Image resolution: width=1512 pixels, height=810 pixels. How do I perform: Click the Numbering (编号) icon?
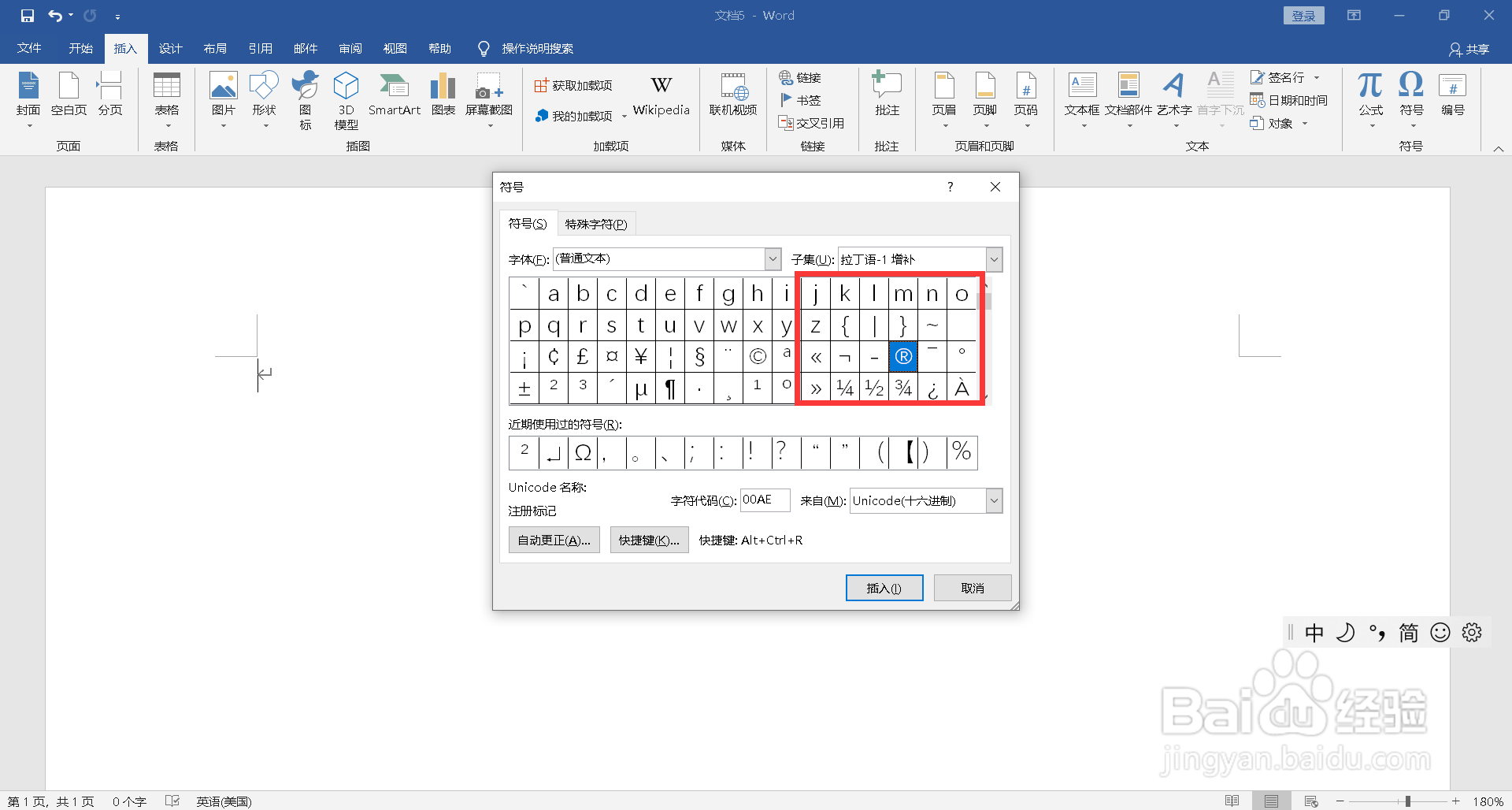click(1453, 95)
